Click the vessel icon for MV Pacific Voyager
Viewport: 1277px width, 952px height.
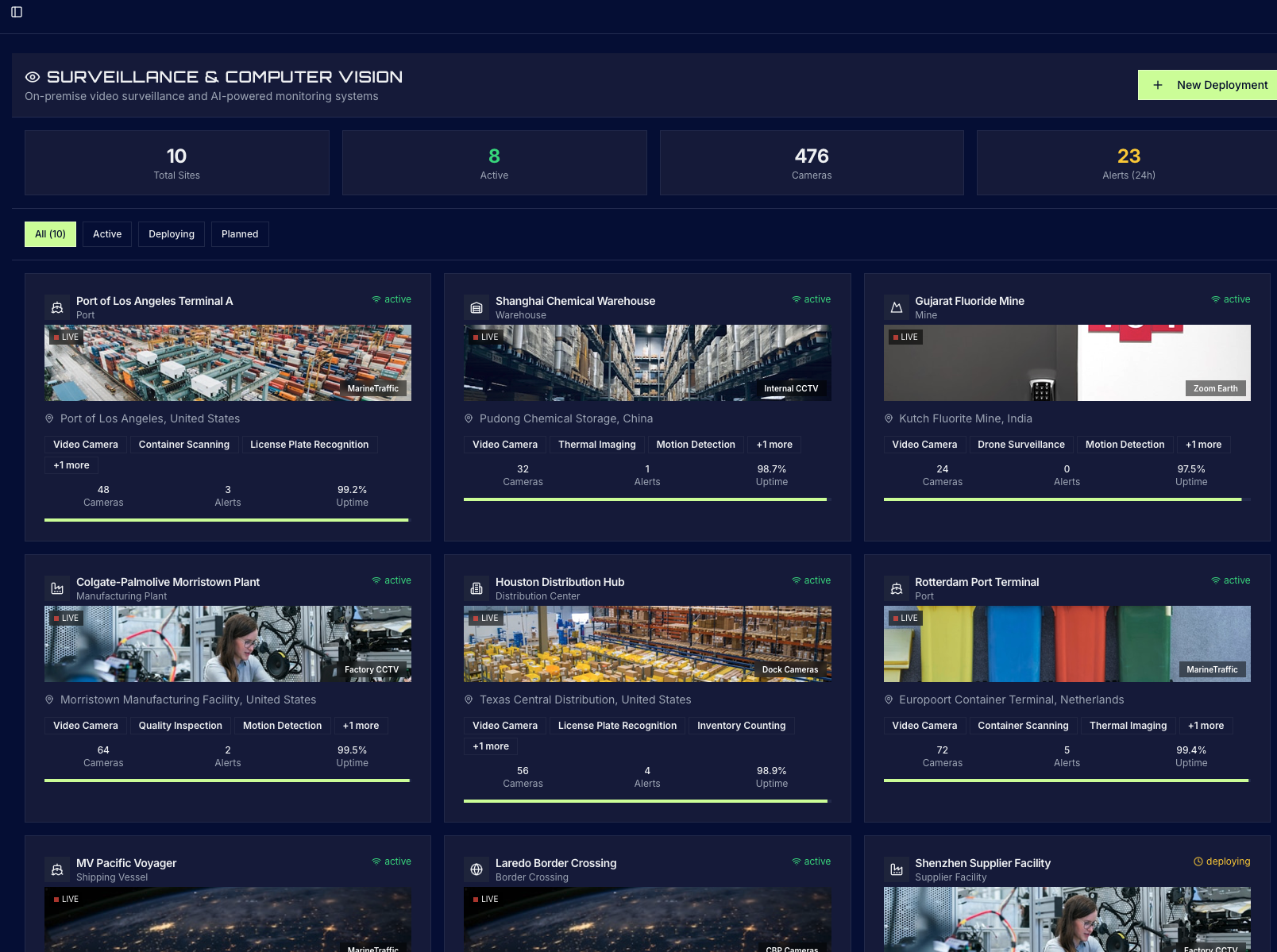(57, 869)
